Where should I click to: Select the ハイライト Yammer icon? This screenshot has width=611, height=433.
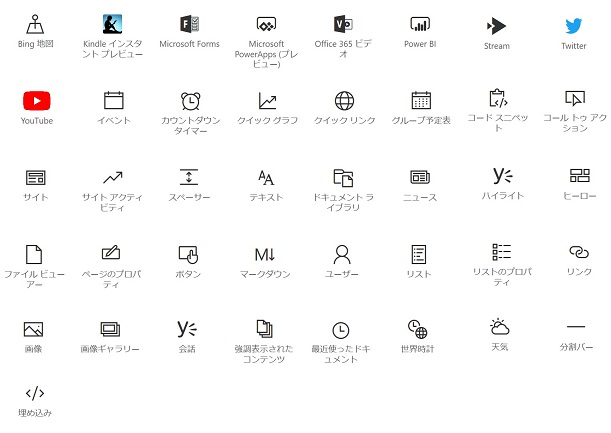click(x=503, y=175)
